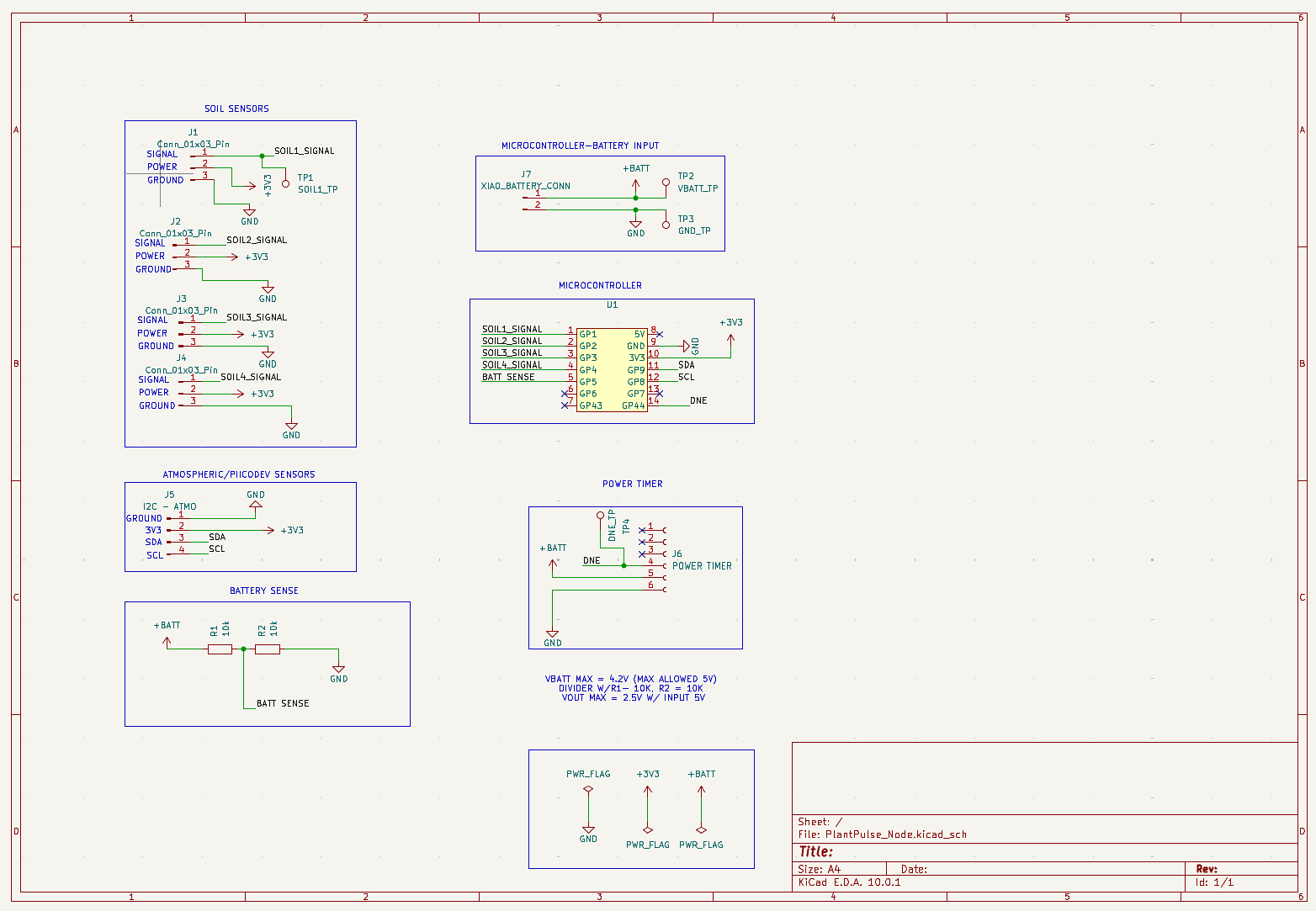Click the Size: A4 field
The height and width of the screenshot is (911, 1316).
point(819,869)
